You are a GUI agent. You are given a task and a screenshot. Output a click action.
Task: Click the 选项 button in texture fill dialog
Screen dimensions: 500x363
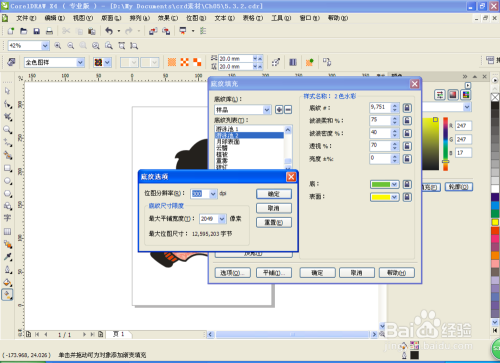[x=233, y=273]
